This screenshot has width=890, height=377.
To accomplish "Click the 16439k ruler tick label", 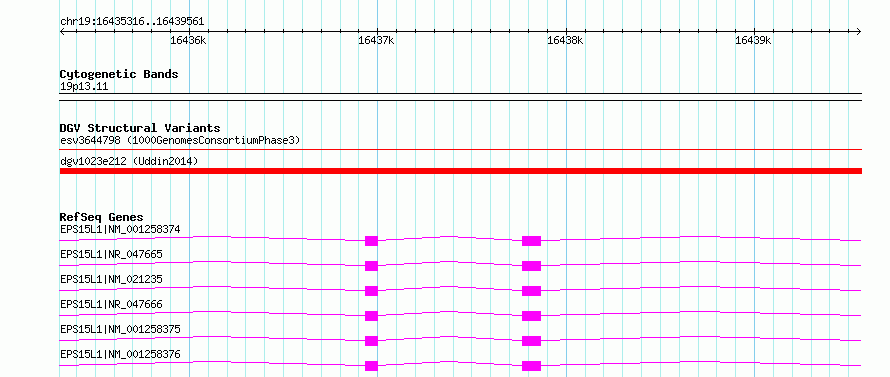I will pyautogui.click(x=753, y=40).
